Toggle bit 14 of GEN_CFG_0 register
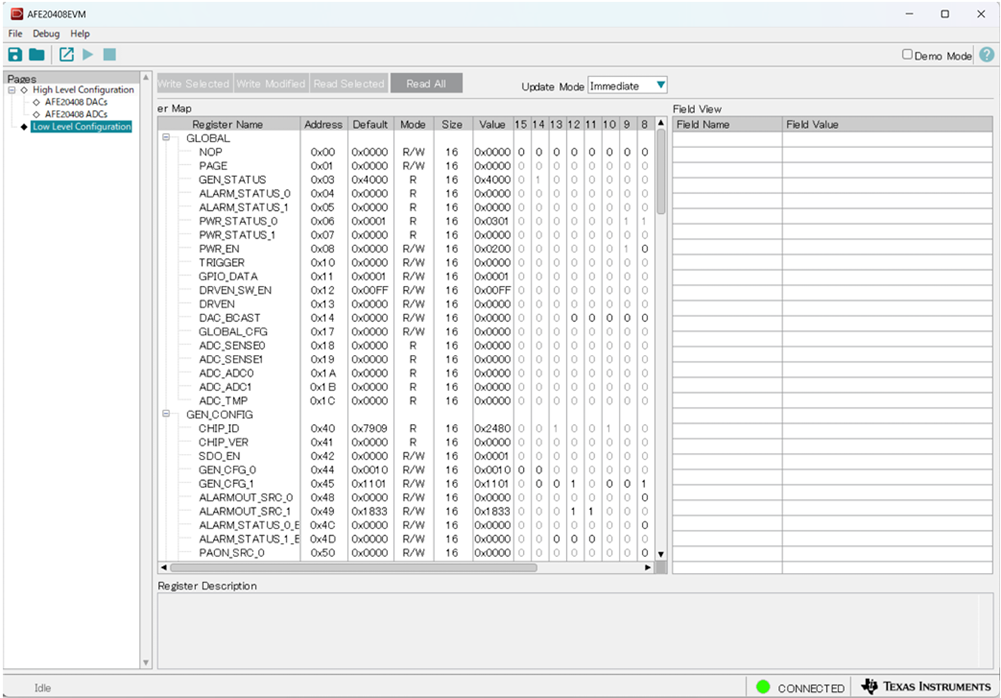This screenshot has width=1001, height=698. (539, 470)
